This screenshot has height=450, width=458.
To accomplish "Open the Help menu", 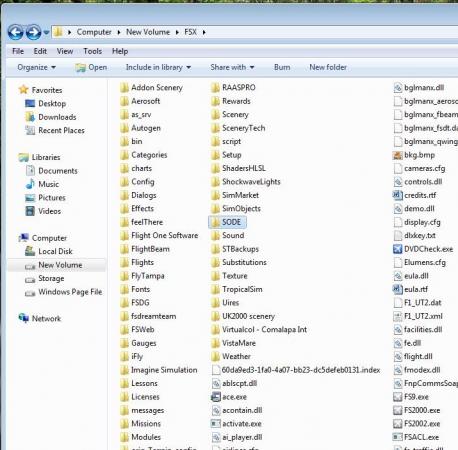I will click(120, 51).
